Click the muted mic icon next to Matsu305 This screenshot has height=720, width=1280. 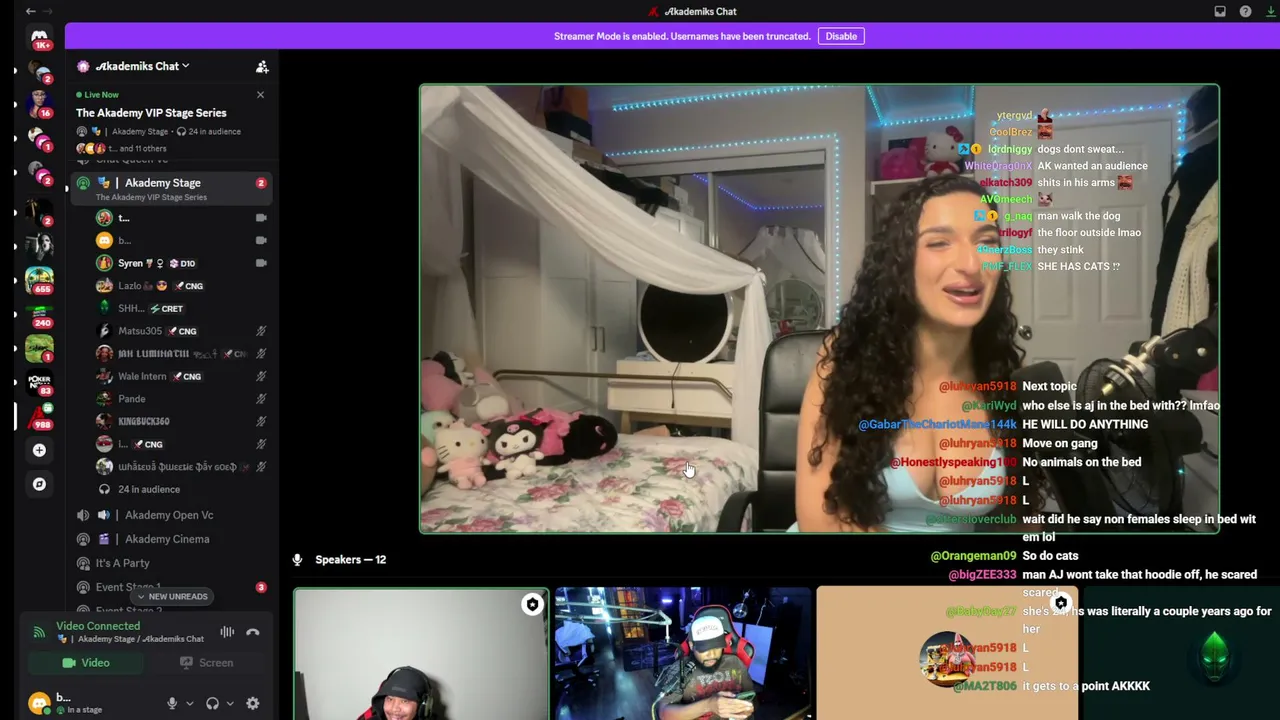click(x=261, y=331)
